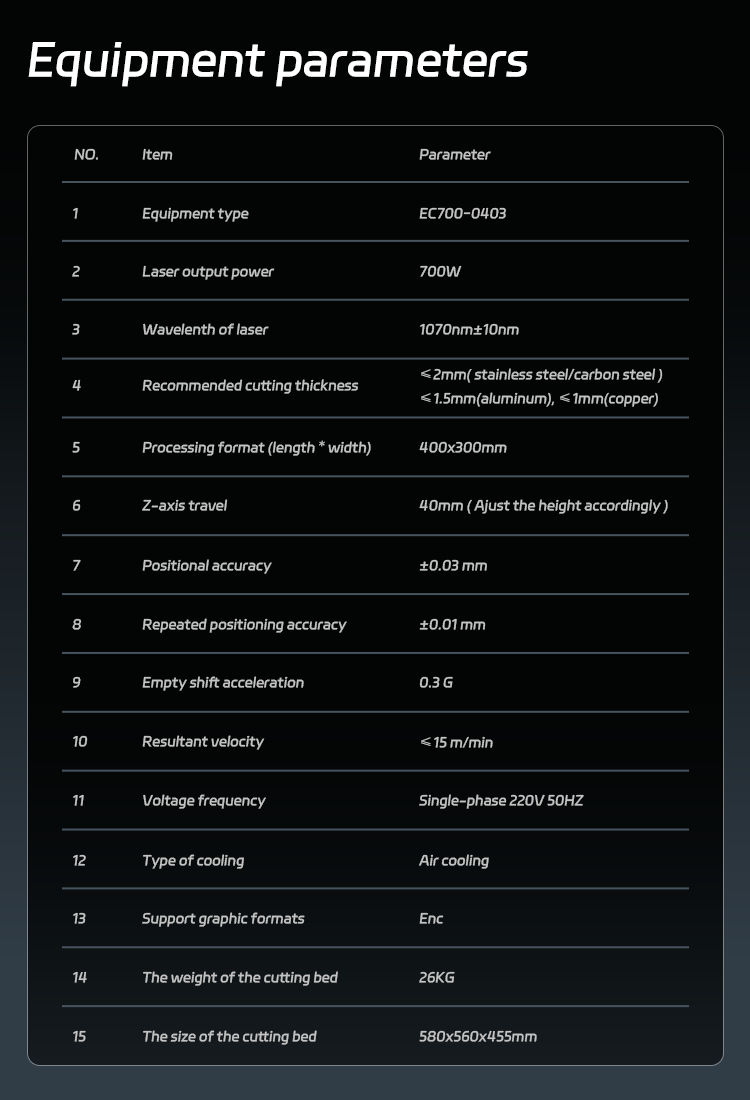
Task: Select the EC700-0403 equipment type value
Action: [462, 213]
